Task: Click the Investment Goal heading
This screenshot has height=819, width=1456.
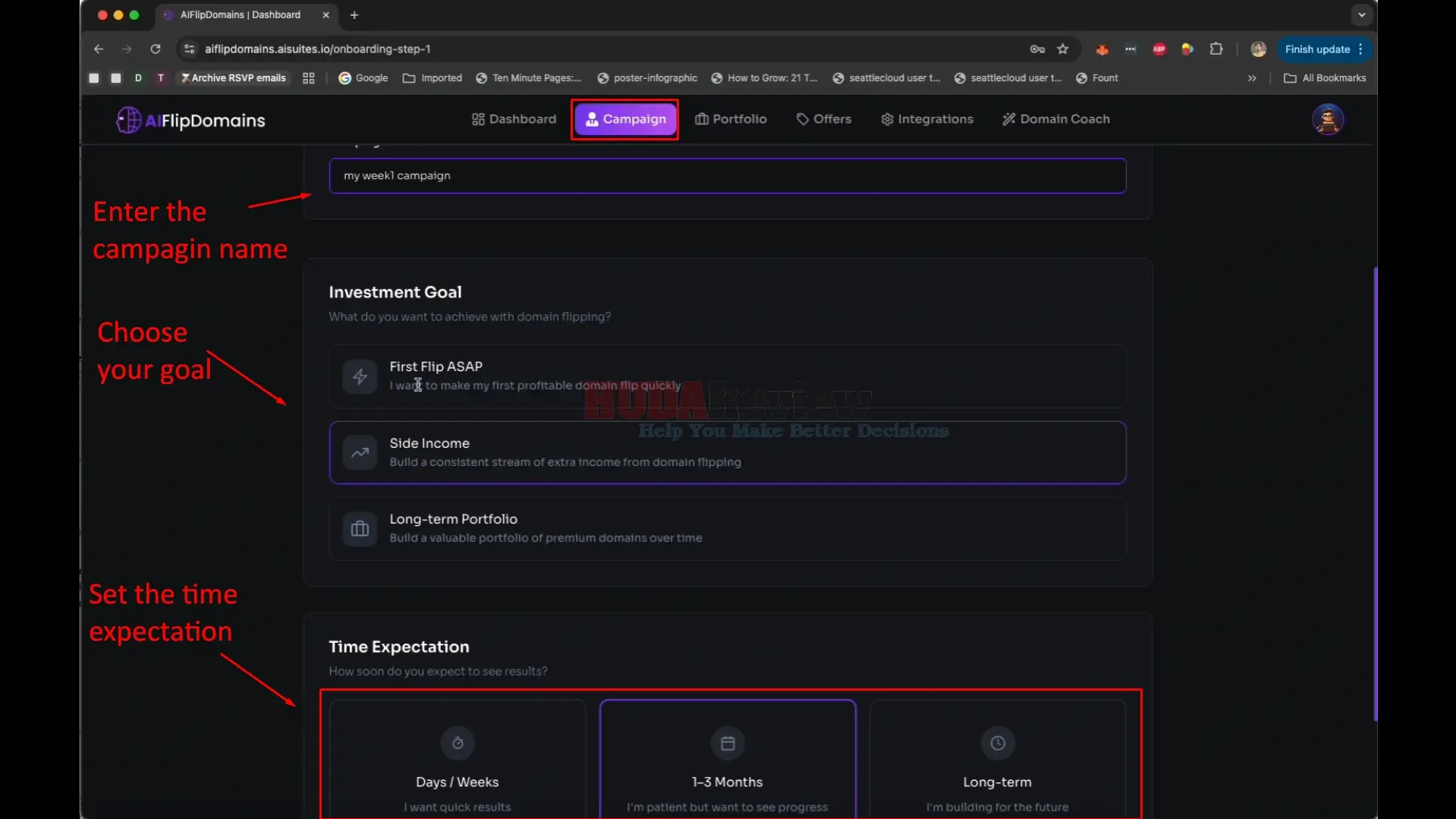Action: 395,292
